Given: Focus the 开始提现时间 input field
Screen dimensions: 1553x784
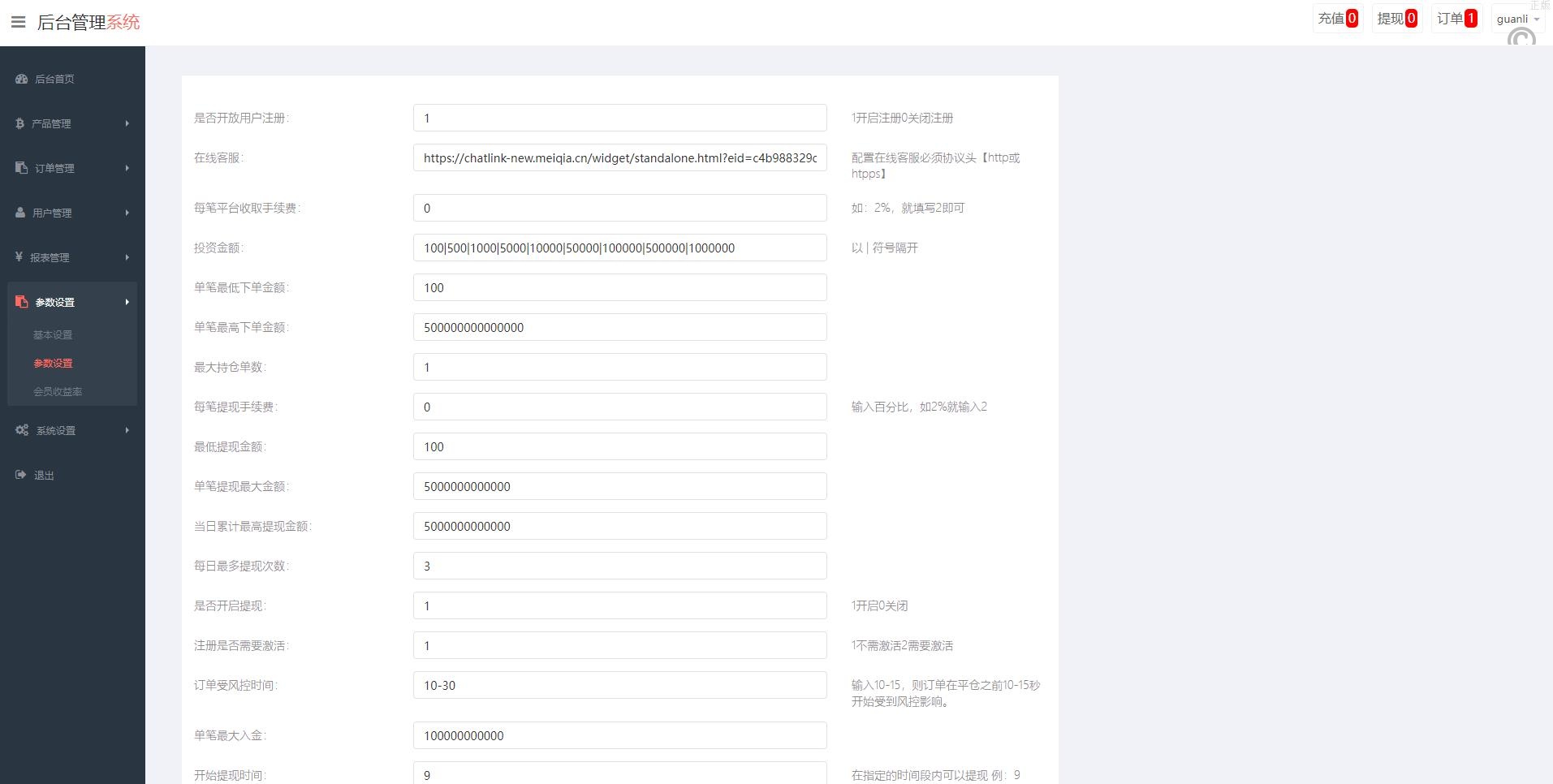Looking at the screenshot, I should (x=619, y=773).
